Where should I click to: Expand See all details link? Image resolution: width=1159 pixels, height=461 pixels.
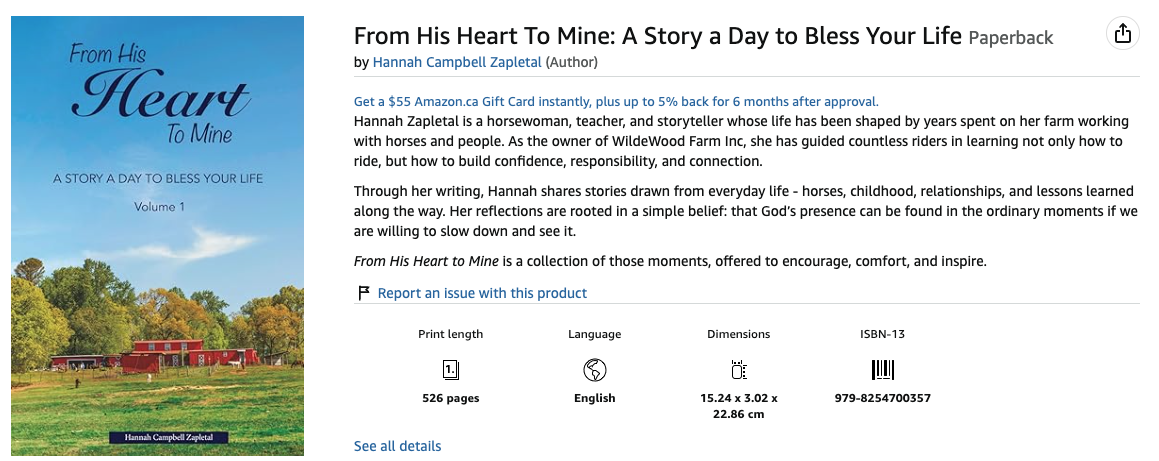[x=397, y=446]
